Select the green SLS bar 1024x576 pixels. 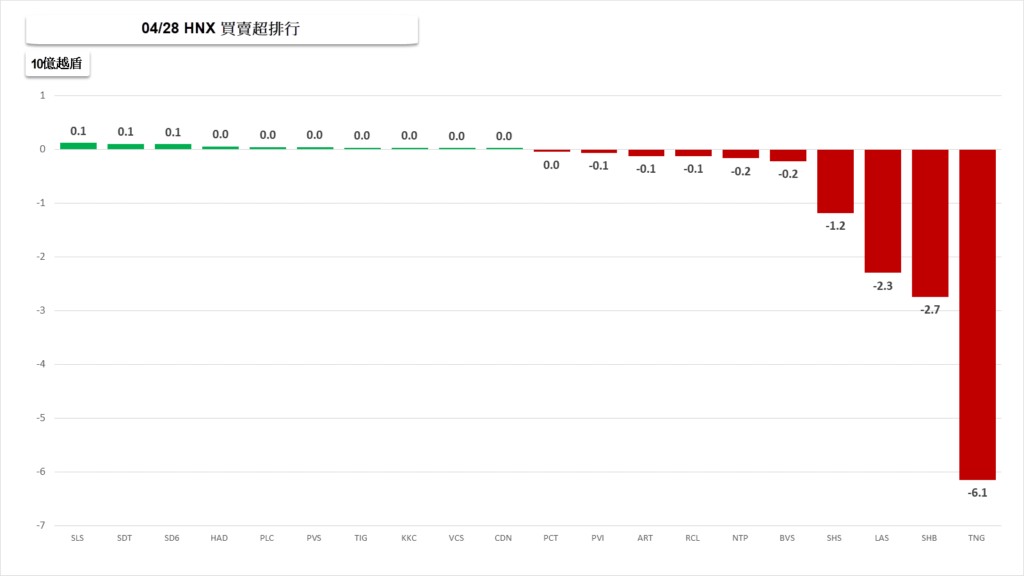click(x=78, y=146)
